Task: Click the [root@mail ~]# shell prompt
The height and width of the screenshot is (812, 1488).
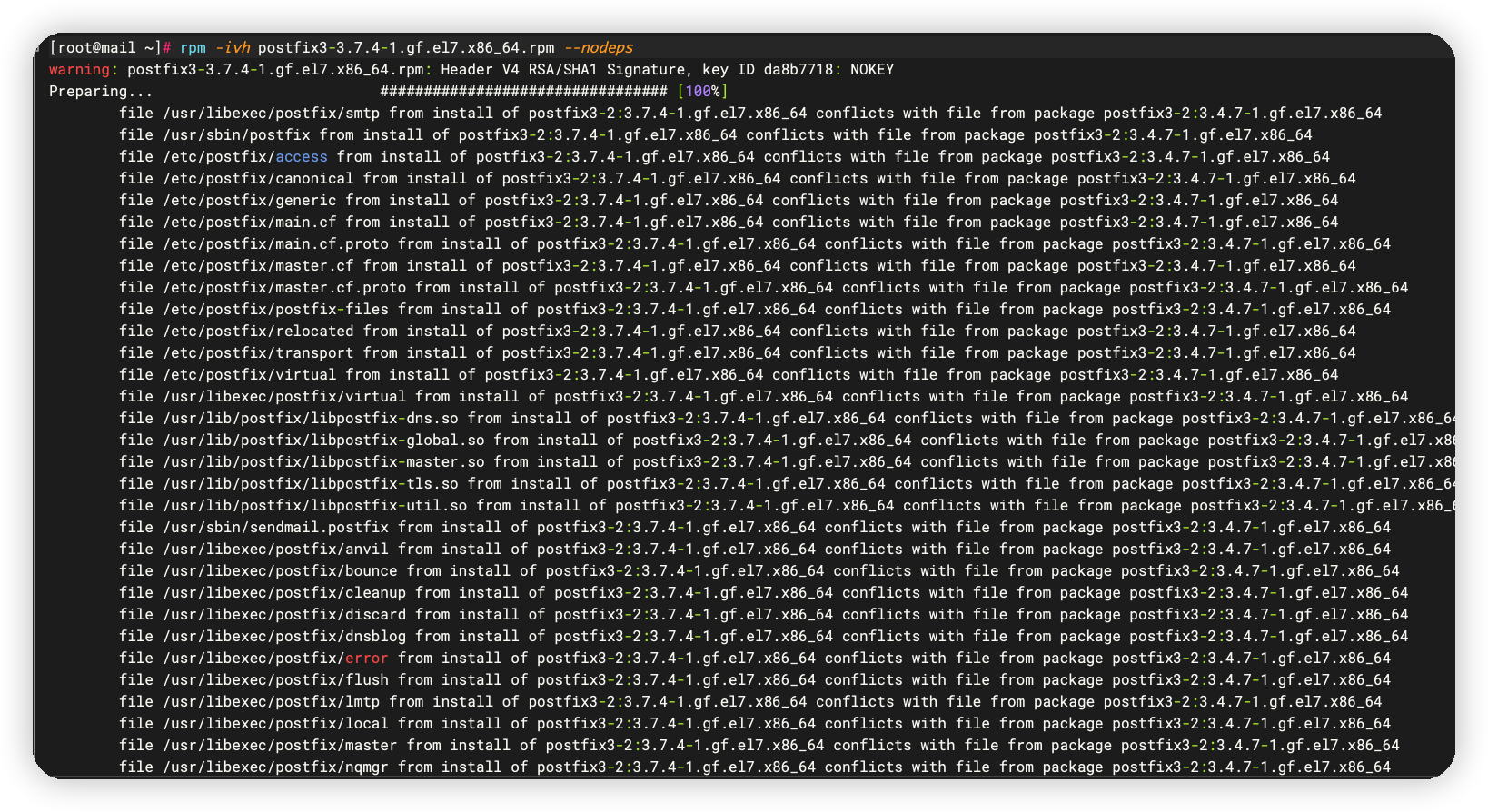Action: [x=110, y=47]
